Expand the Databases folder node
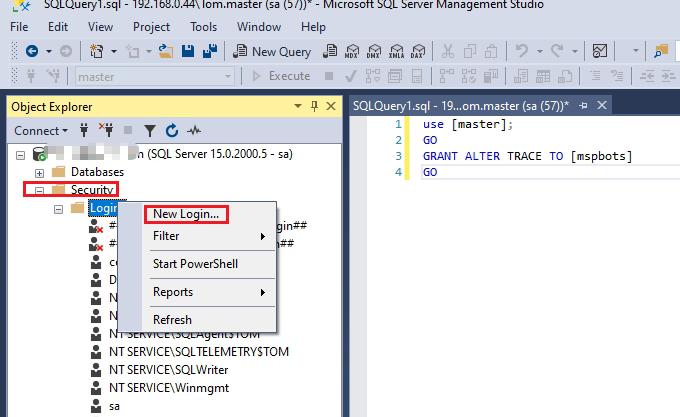680x417 pixels. (x=40, y=172)
